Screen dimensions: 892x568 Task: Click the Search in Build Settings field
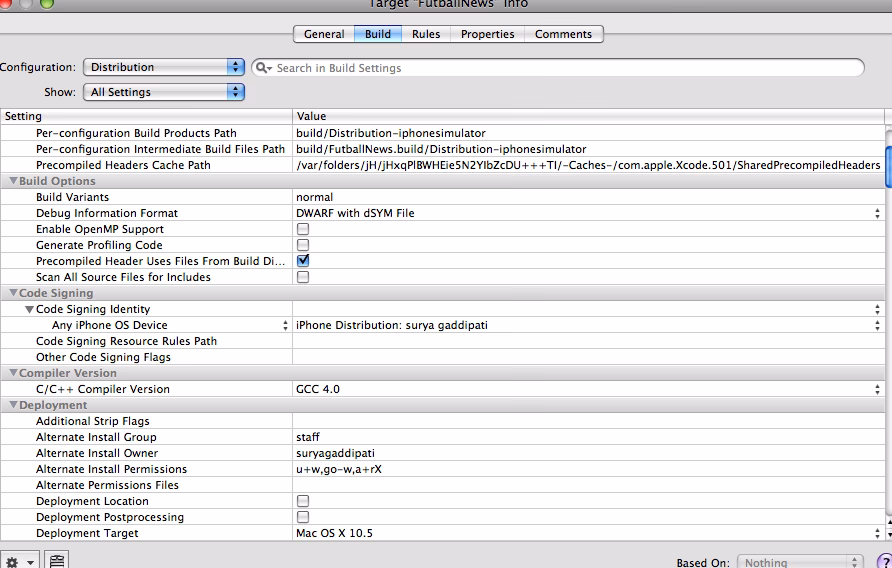tap(558, 68)
